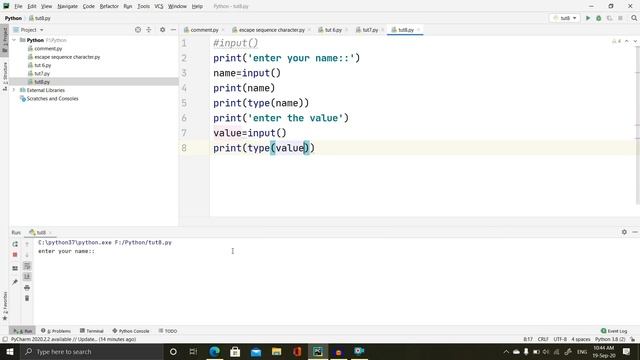Click the UTF-8 encoding status widget
640x360 pixels.
[x=560, y=339]
